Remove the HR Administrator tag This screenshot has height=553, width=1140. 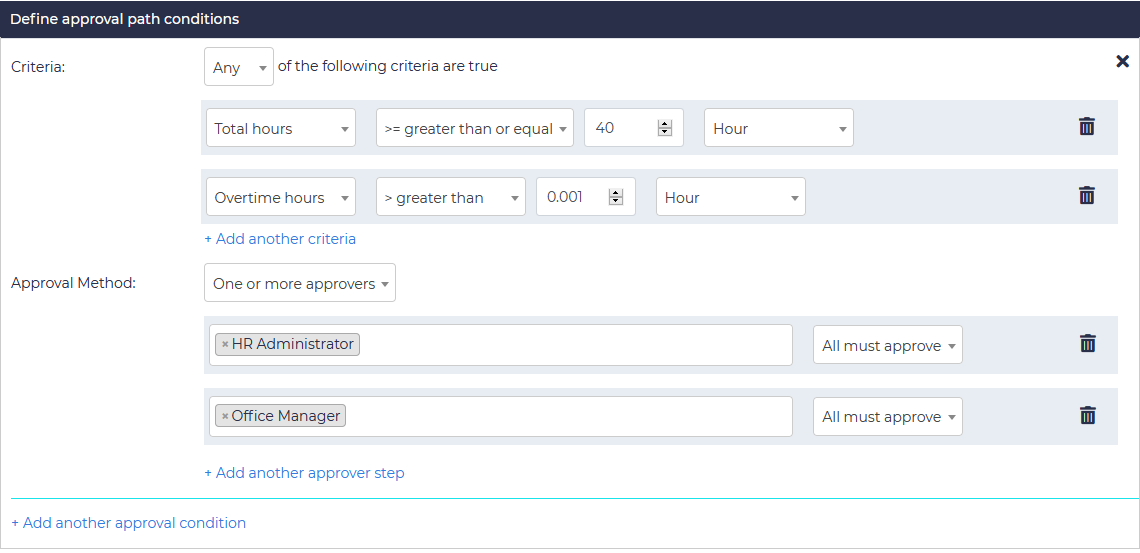pos(225,345)
